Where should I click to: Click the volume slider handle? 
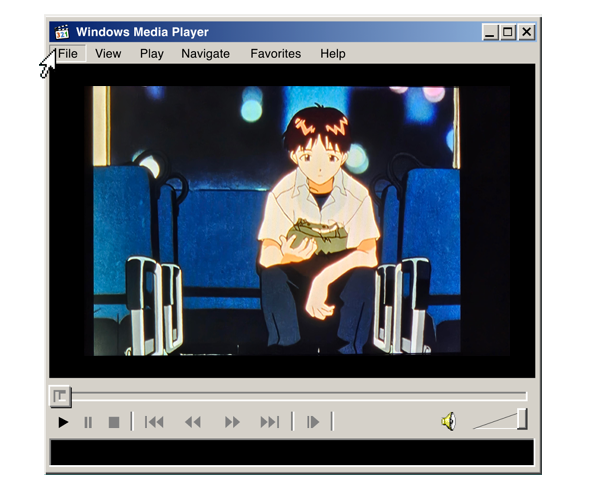(522, 418)
